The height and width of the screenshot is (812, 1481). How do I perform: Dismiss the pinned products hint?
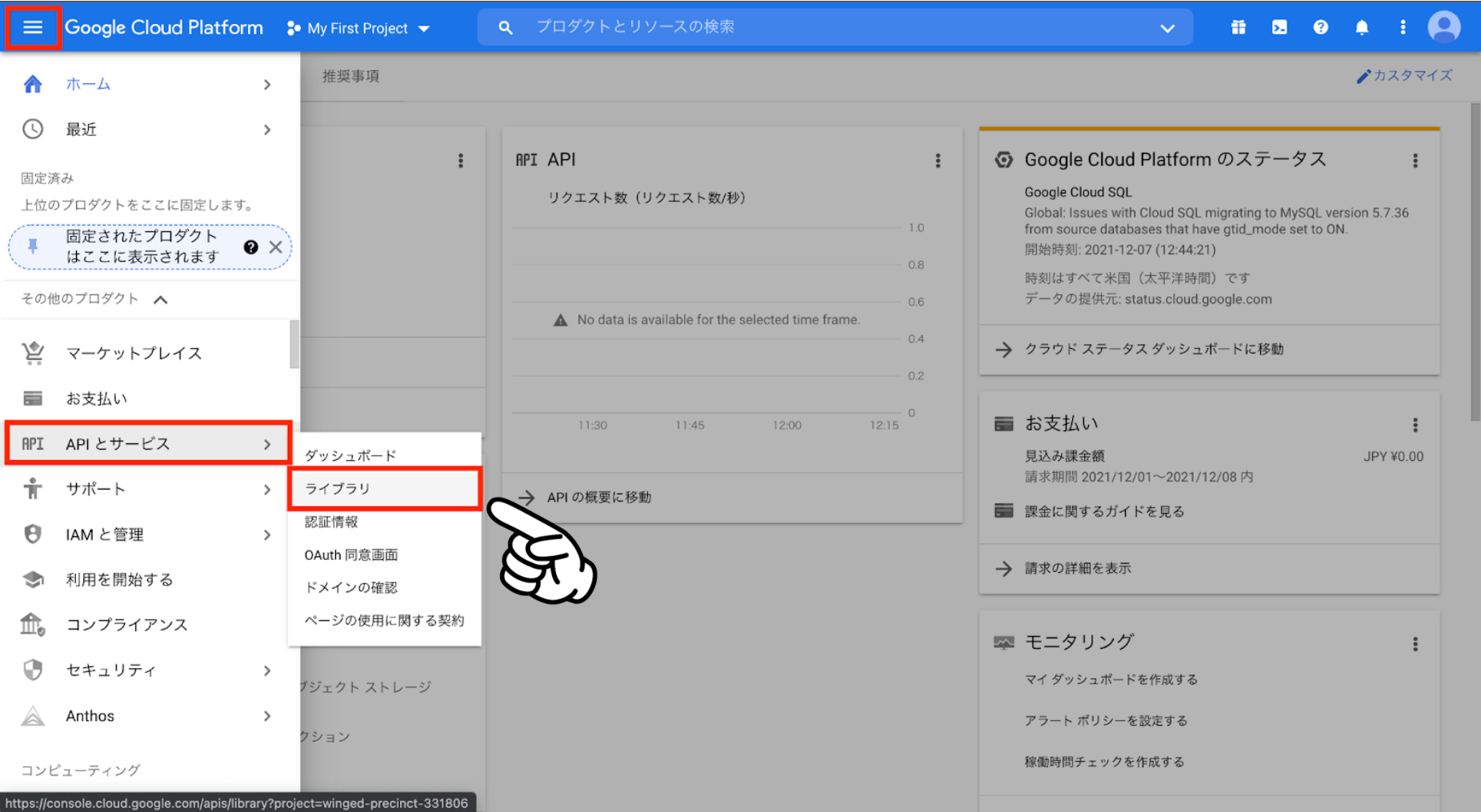coord(275,247)
